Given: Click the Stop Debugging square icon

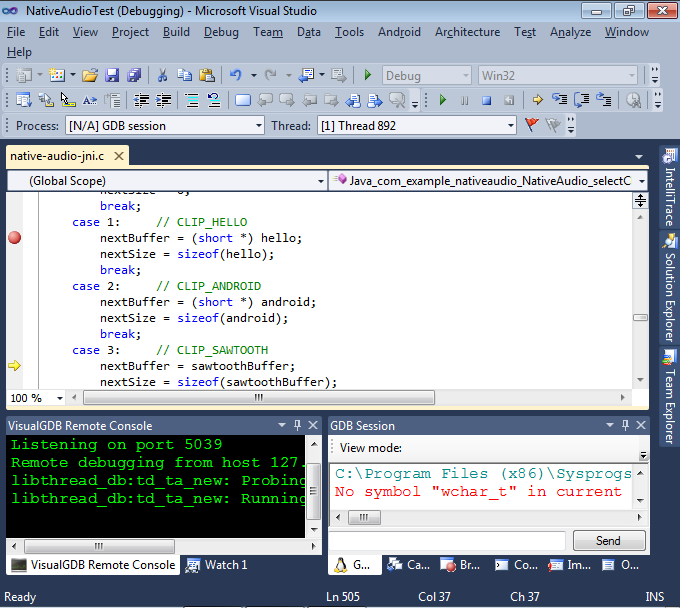Looking at the screenshot, I should pyautogui.click(x=487, y=101).
